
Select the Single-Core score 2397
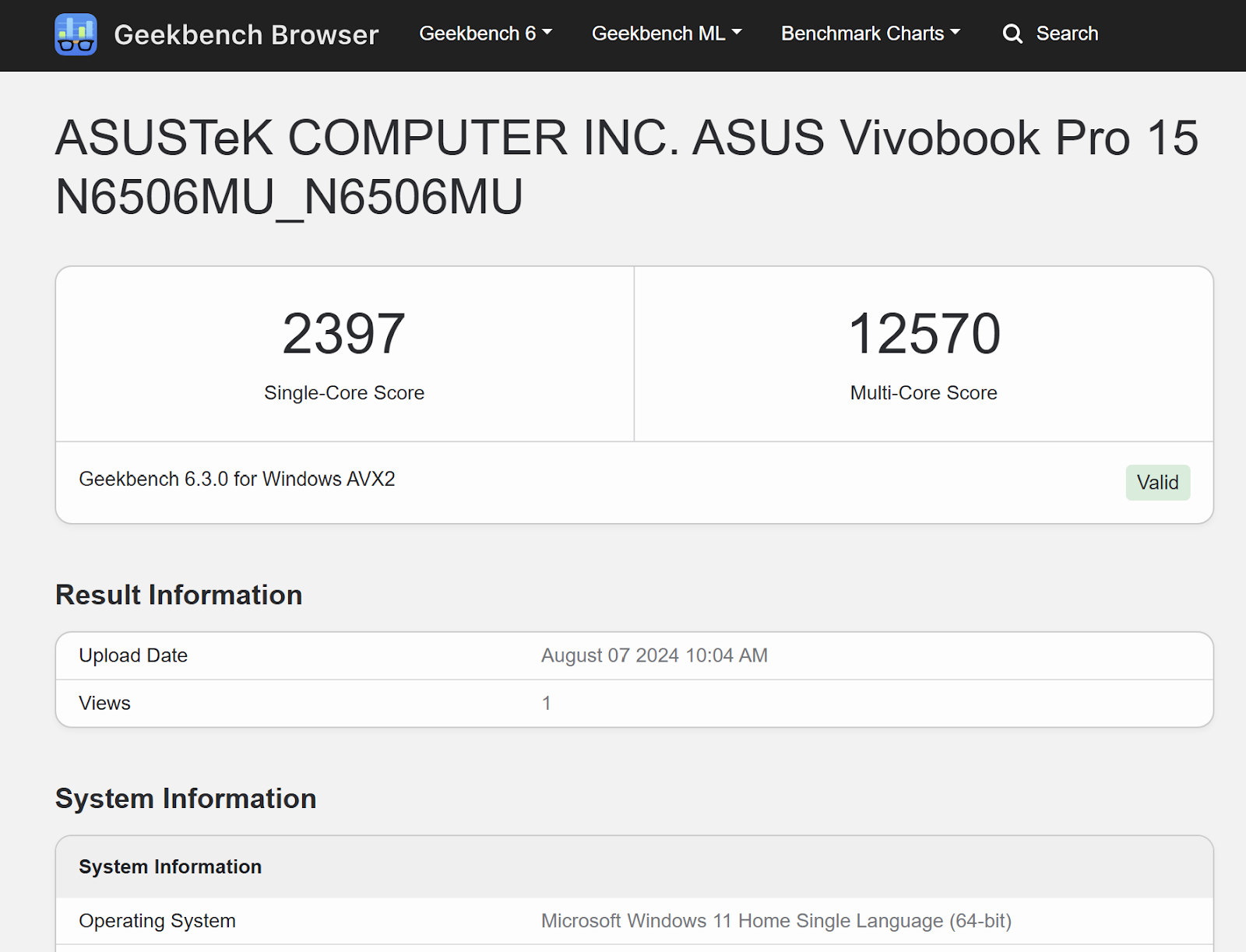[344, 333]
